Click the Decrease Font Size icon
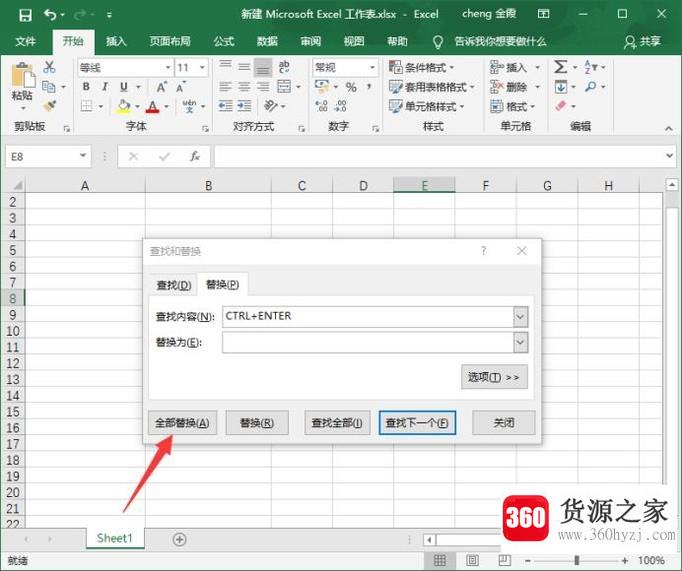Viewport: 682px width, 571px height. tap(181, 87)
